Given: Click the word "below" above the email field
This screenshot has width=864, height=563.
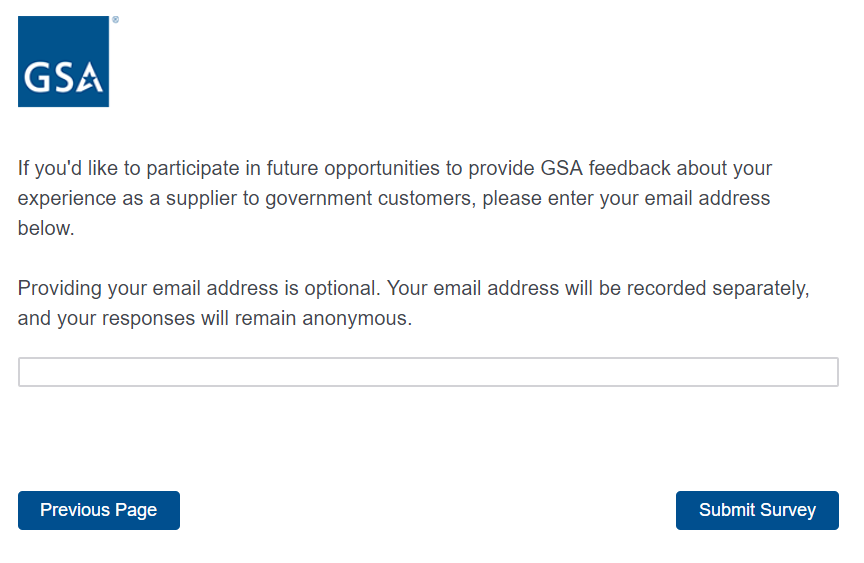Looking at the screenshot, I should pos(44,229).
